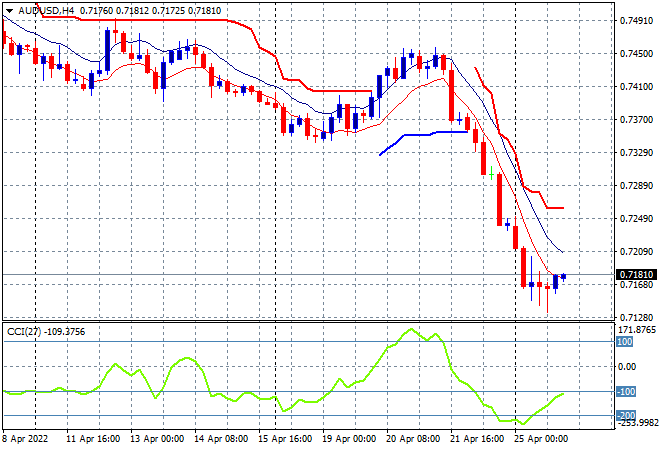Click the CCI 100 level label
The image size is (660, 450).
point(624,342)
